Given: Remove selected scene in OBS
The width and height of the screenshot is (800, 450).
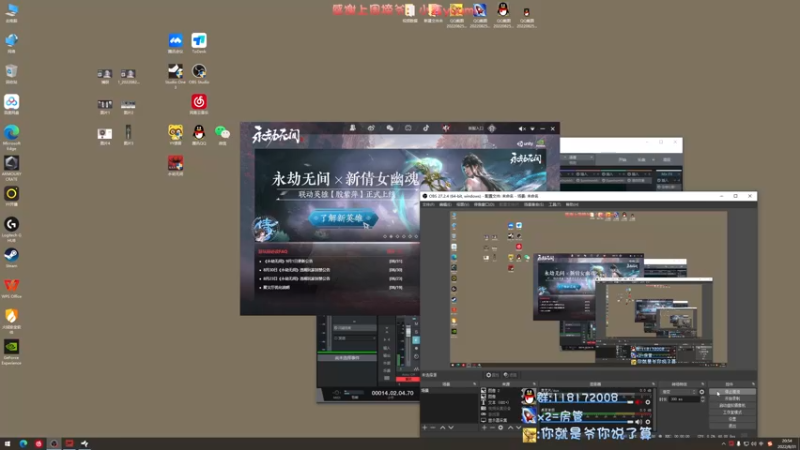Looking at the screenshot, I should tap(433, 428).
